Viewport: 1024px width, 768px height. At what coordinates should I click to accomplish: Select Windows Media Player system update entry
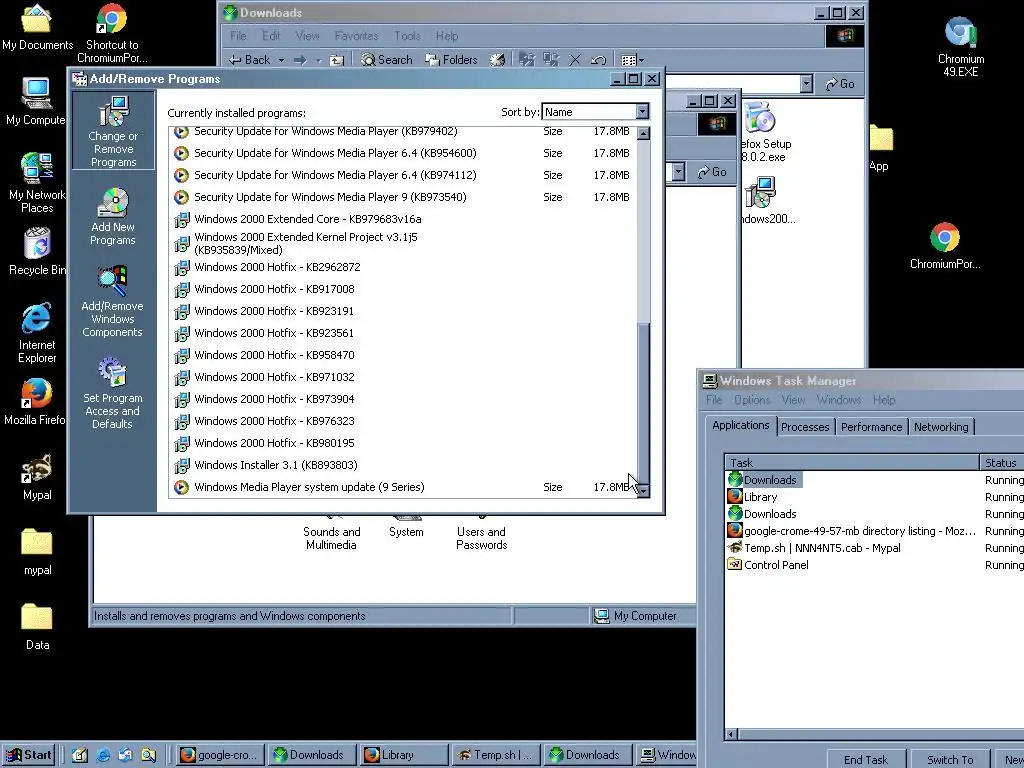(x=404, y=487)
